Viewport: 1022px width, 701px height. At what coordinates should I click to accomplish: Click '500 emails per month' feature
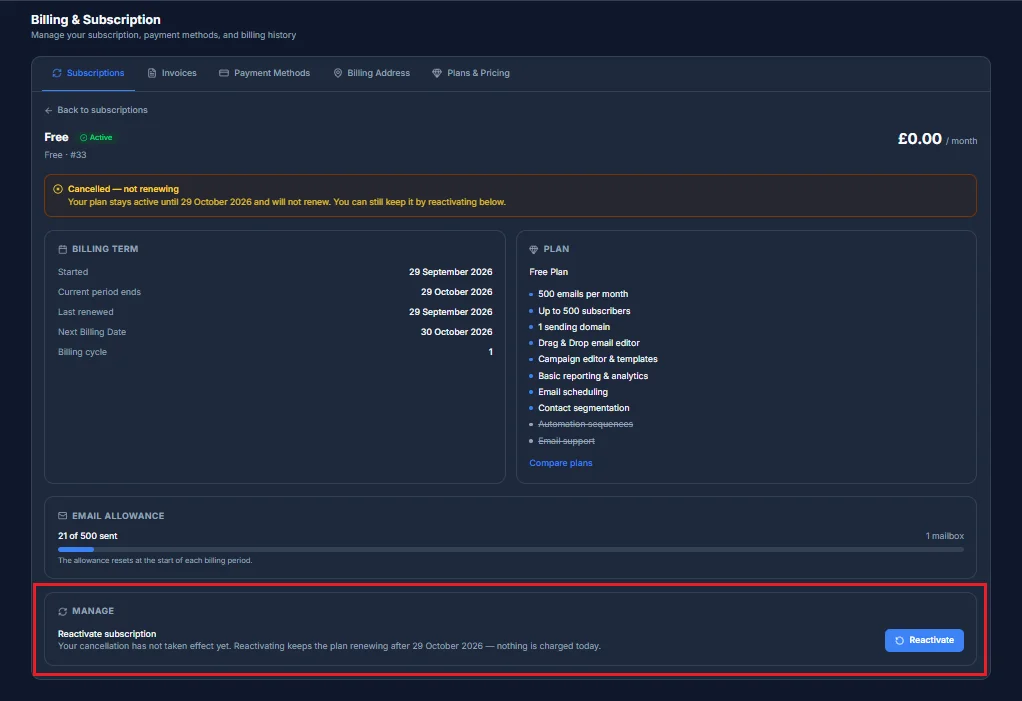click(583, 294)
